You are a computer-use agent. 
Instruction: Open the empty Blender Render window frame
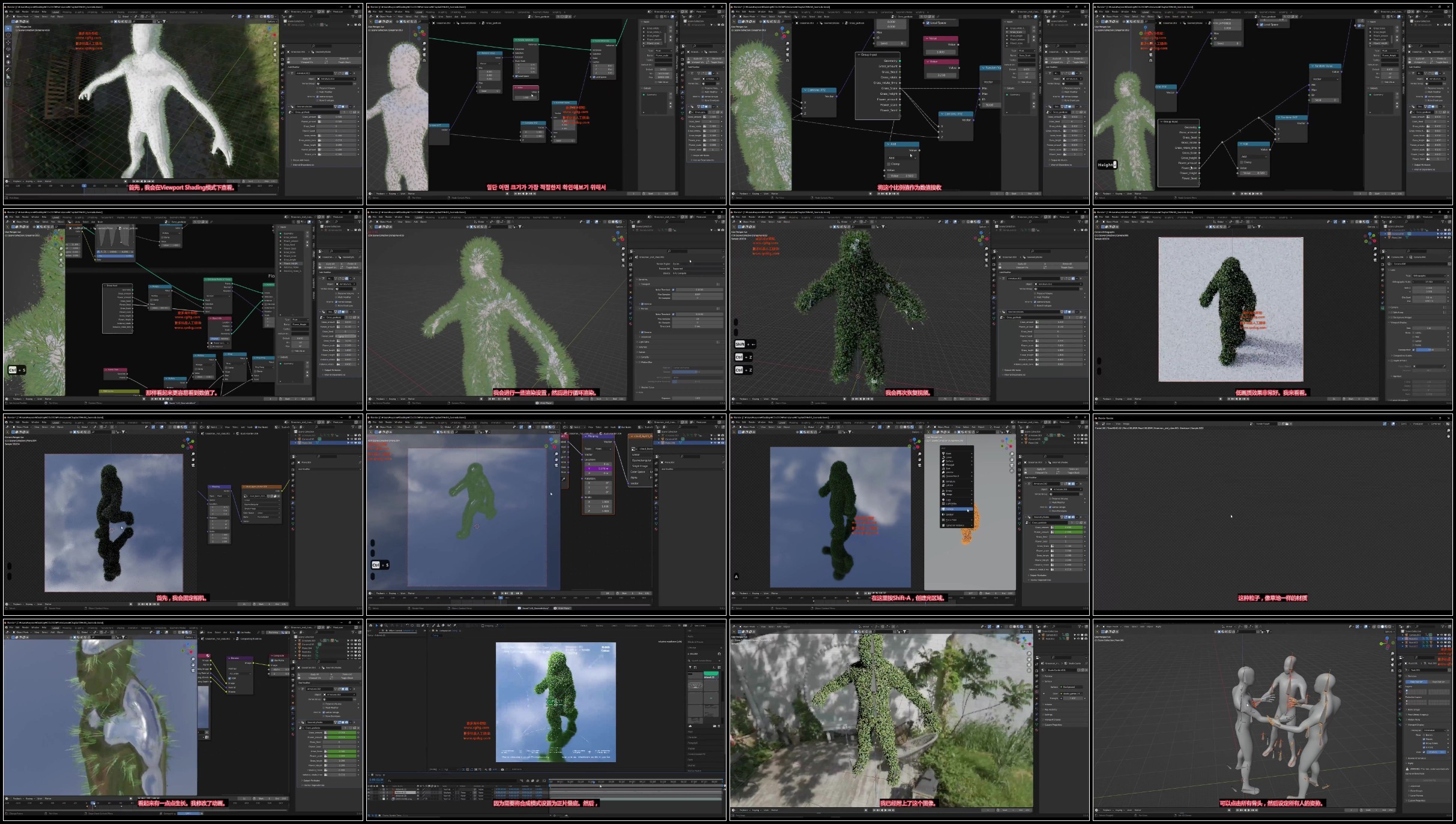1273,515
